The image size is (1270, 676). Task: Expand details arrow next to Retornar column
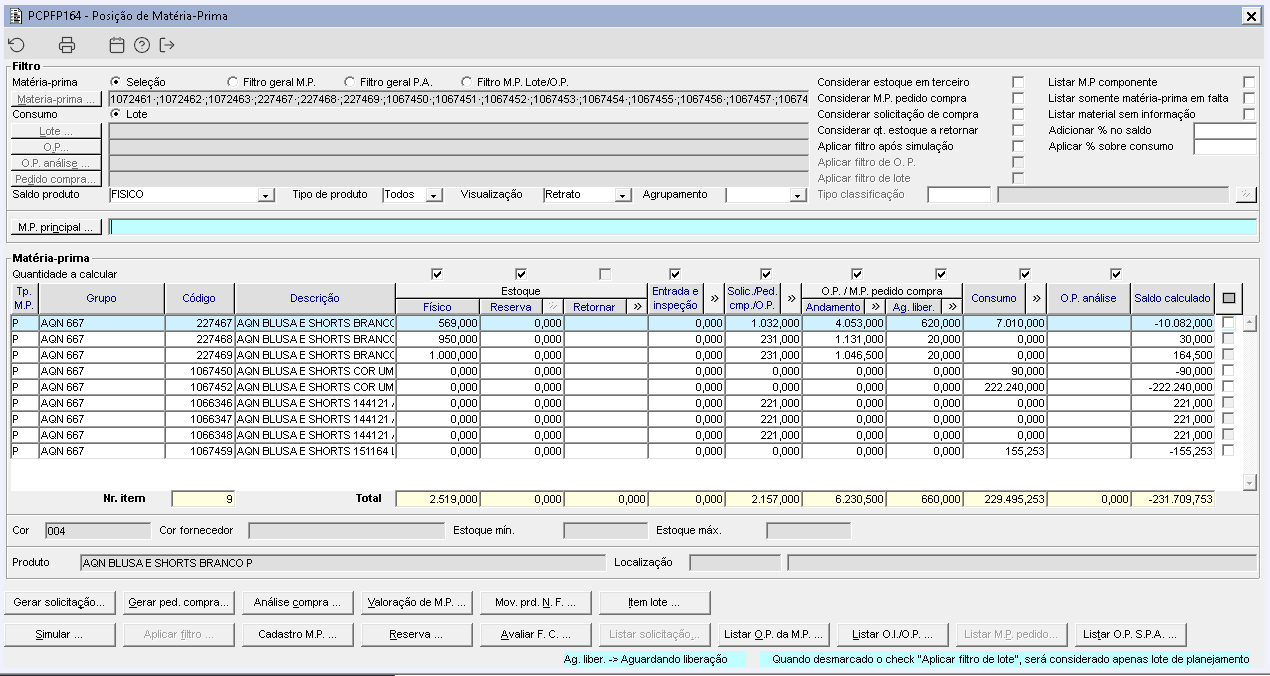(638, 307)
